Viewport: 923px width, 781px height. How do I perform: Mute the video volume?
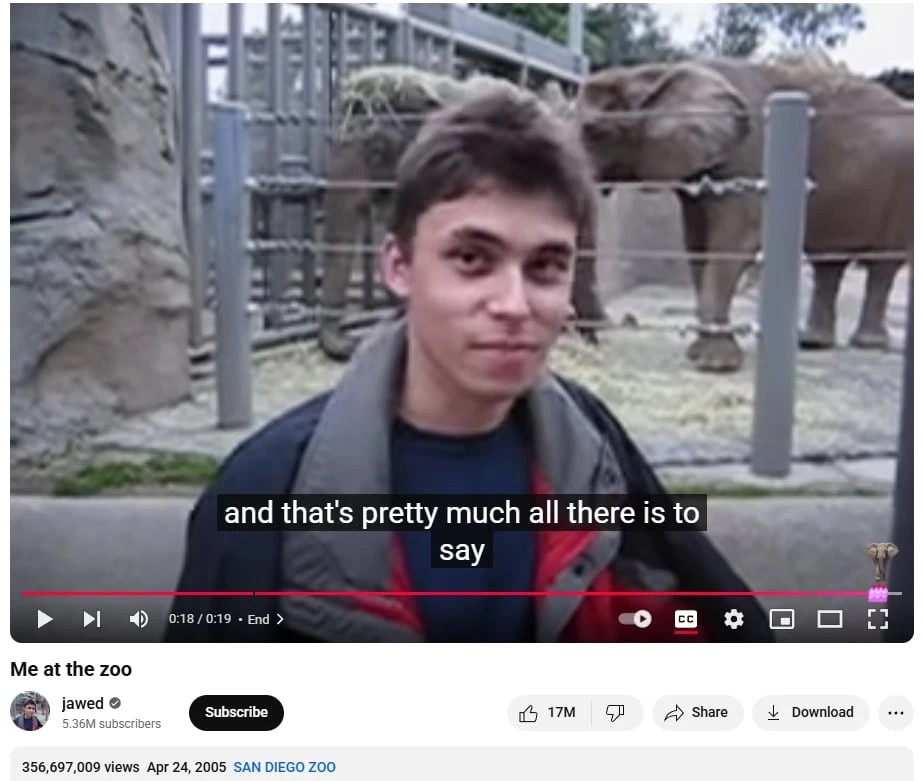(139, 619)
